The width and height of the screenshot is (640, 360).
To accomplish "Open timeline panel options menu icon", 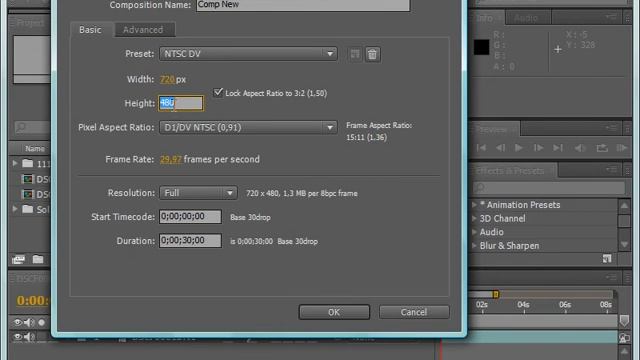I will [611, 278].
